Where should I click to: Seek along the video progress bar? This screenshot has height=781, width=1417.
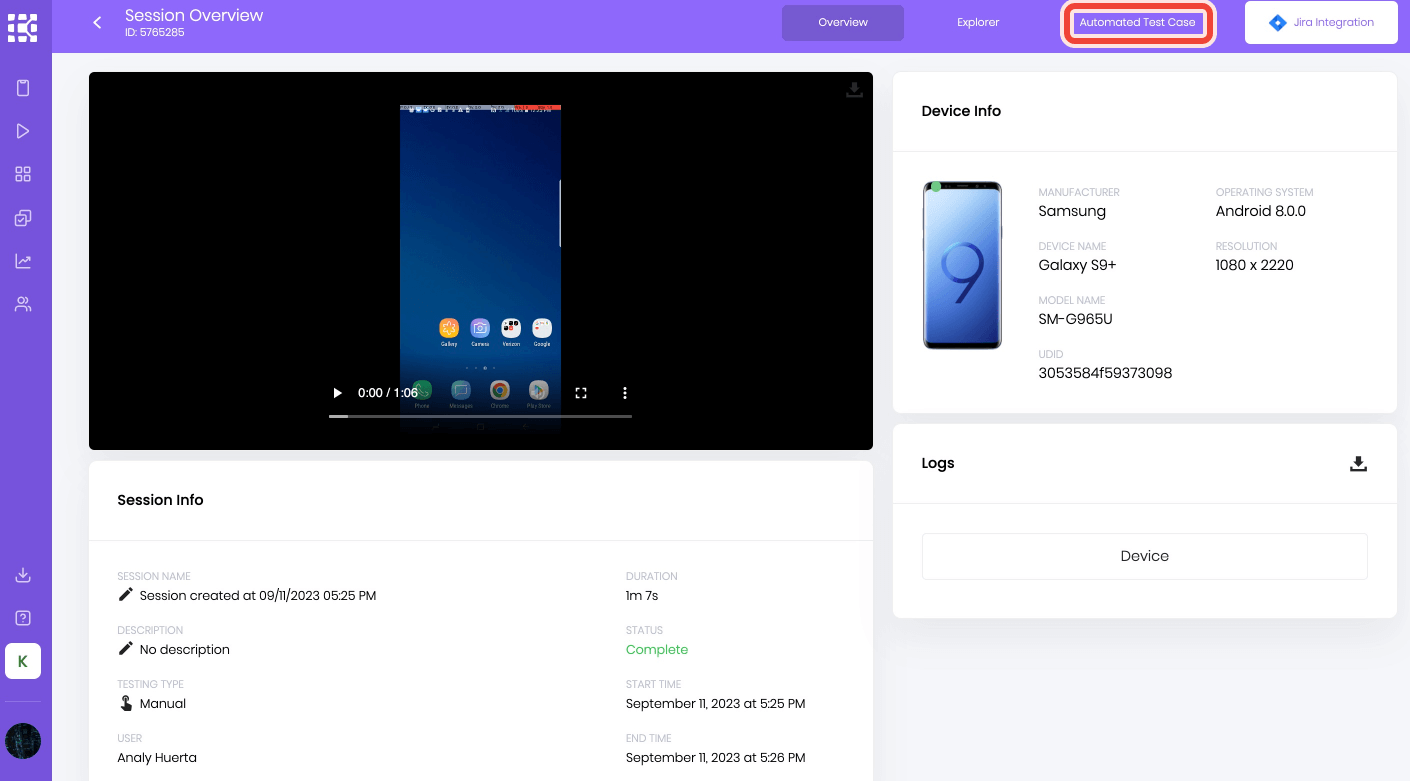coord(480,416)
